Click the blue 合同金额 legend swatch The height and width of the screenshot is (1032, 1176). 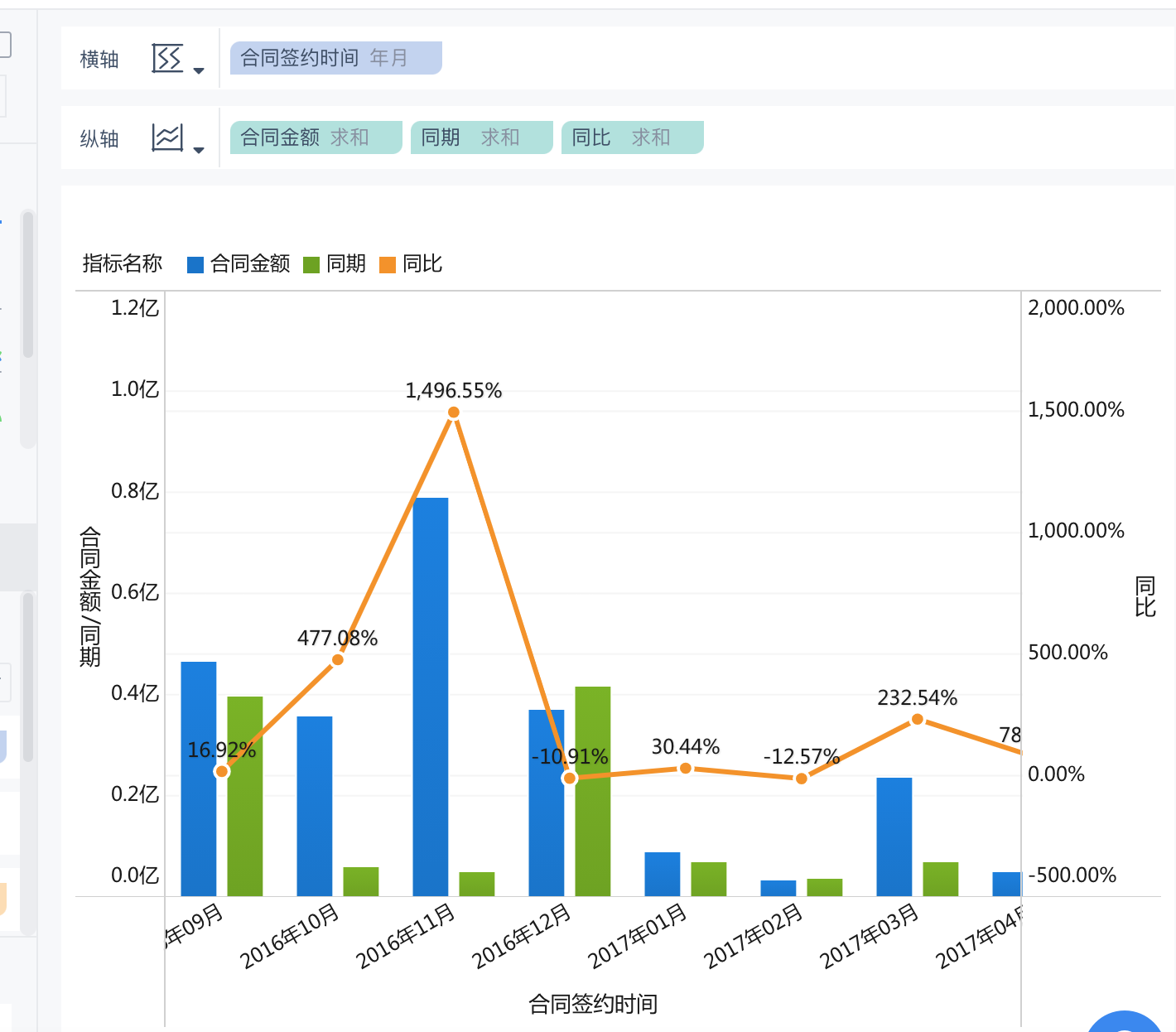[195, 265]
